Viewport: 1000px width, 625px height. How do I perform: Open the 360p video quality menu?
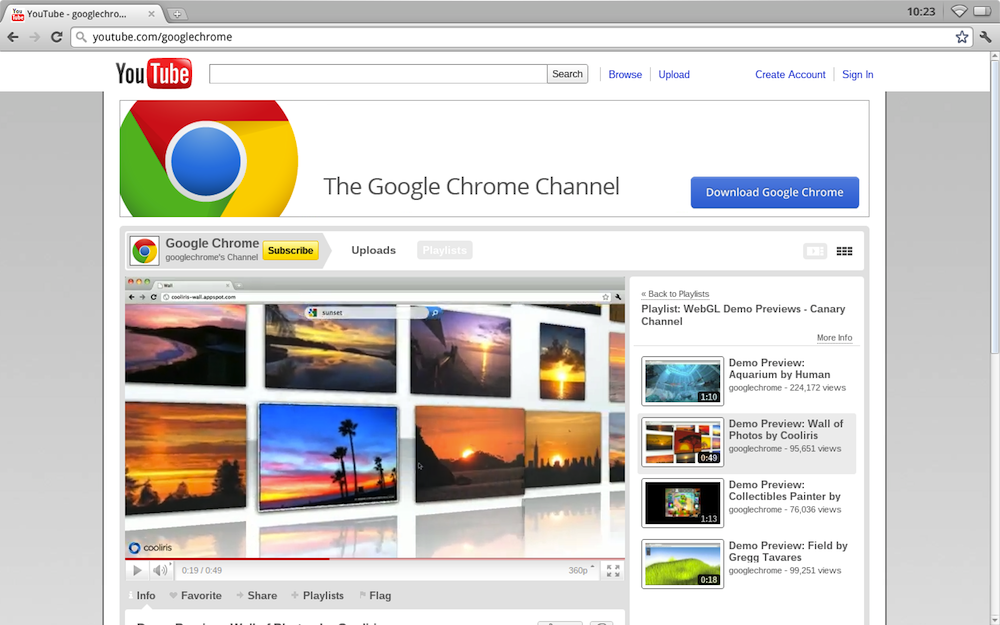(x=581, y=571)
